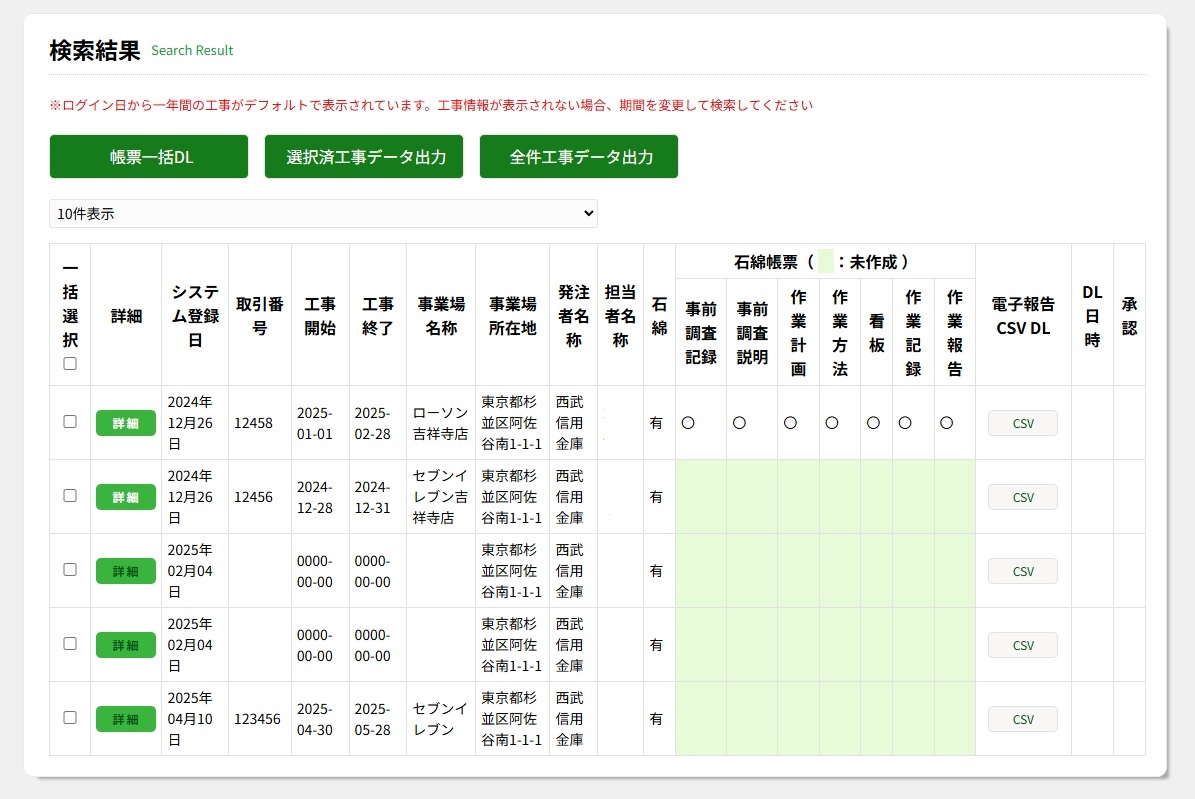The height and width of the screenshot is (799, 1195).
Task: Click the 選択済工事データ出力 button
Action: (x=364, y=156)
